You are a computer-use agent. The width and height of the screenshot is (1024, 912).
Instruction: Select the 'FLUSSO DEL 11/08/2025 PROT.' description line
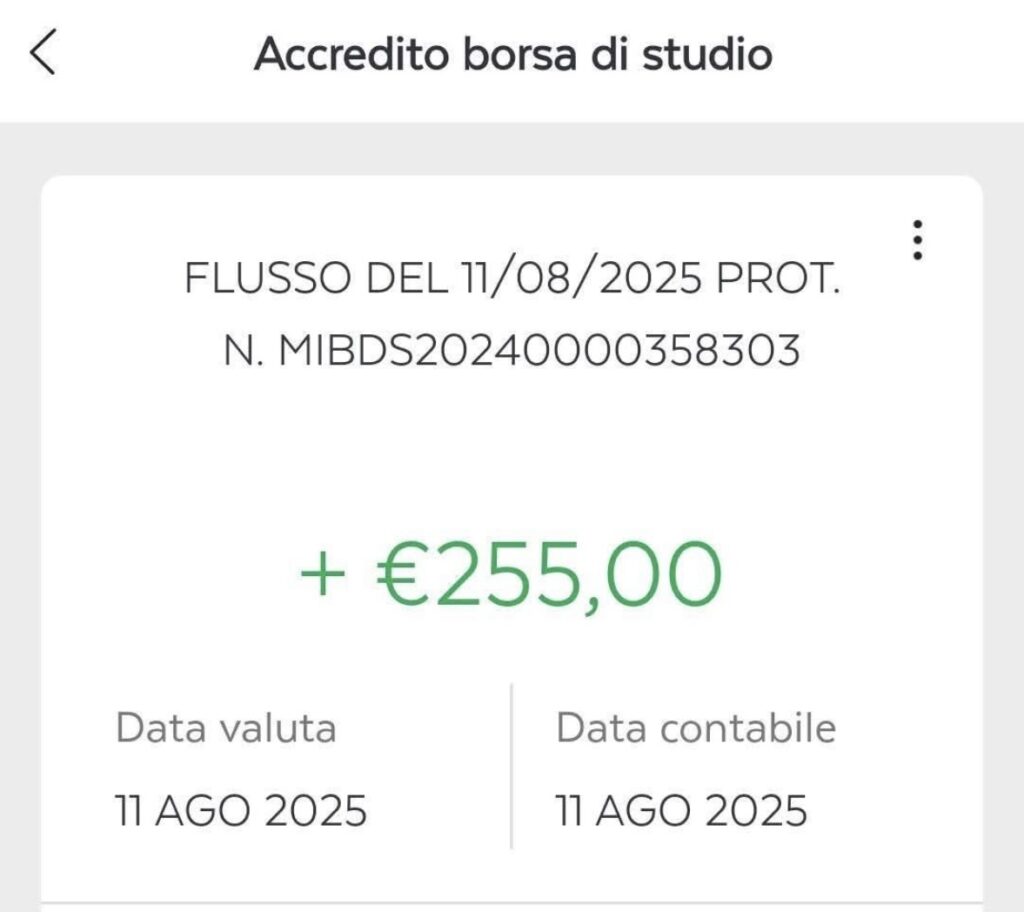click(512, 278)
